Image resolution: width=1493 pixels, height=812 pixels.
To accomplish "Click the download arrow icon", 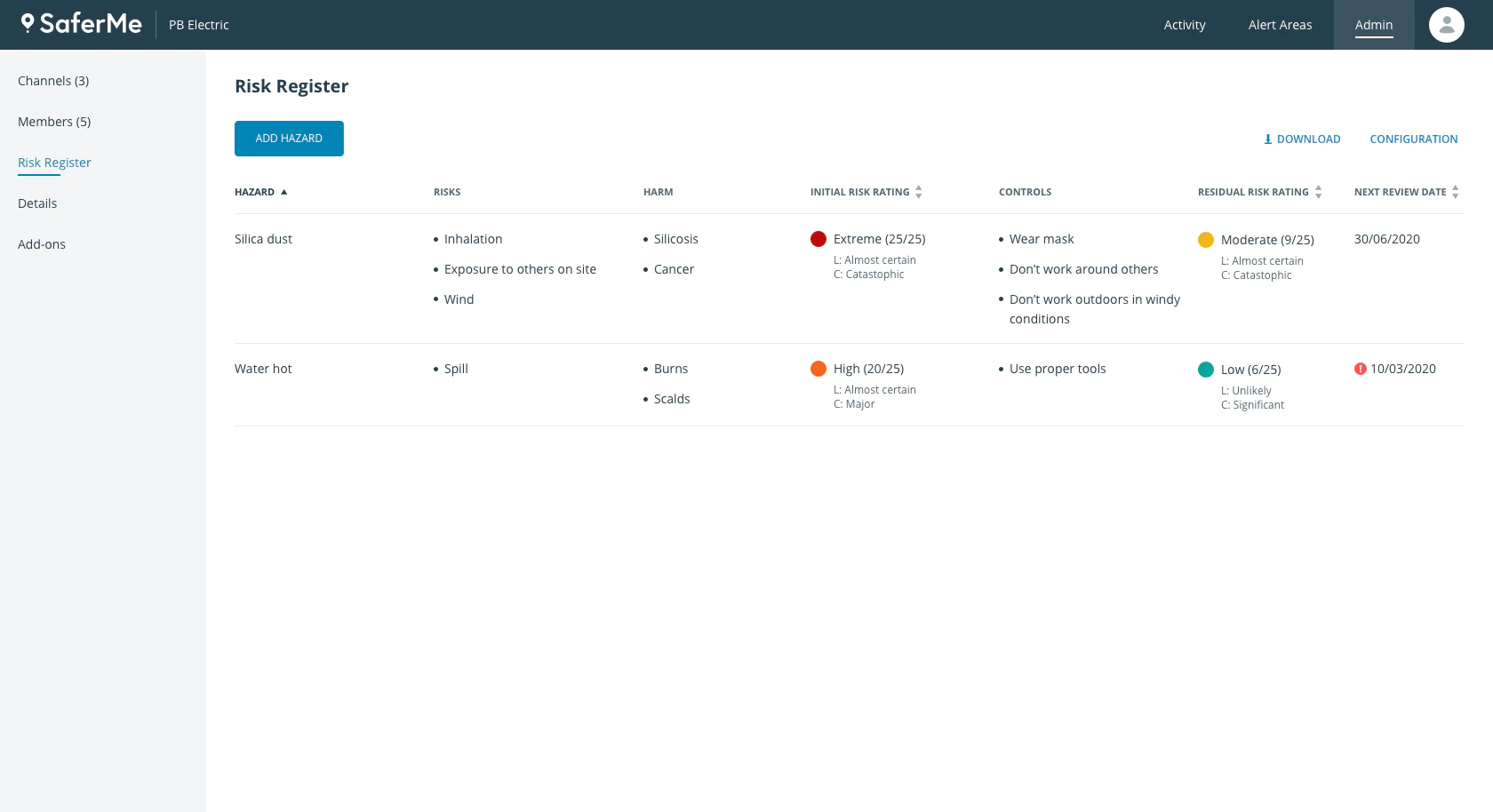I will pos(1268,139).
